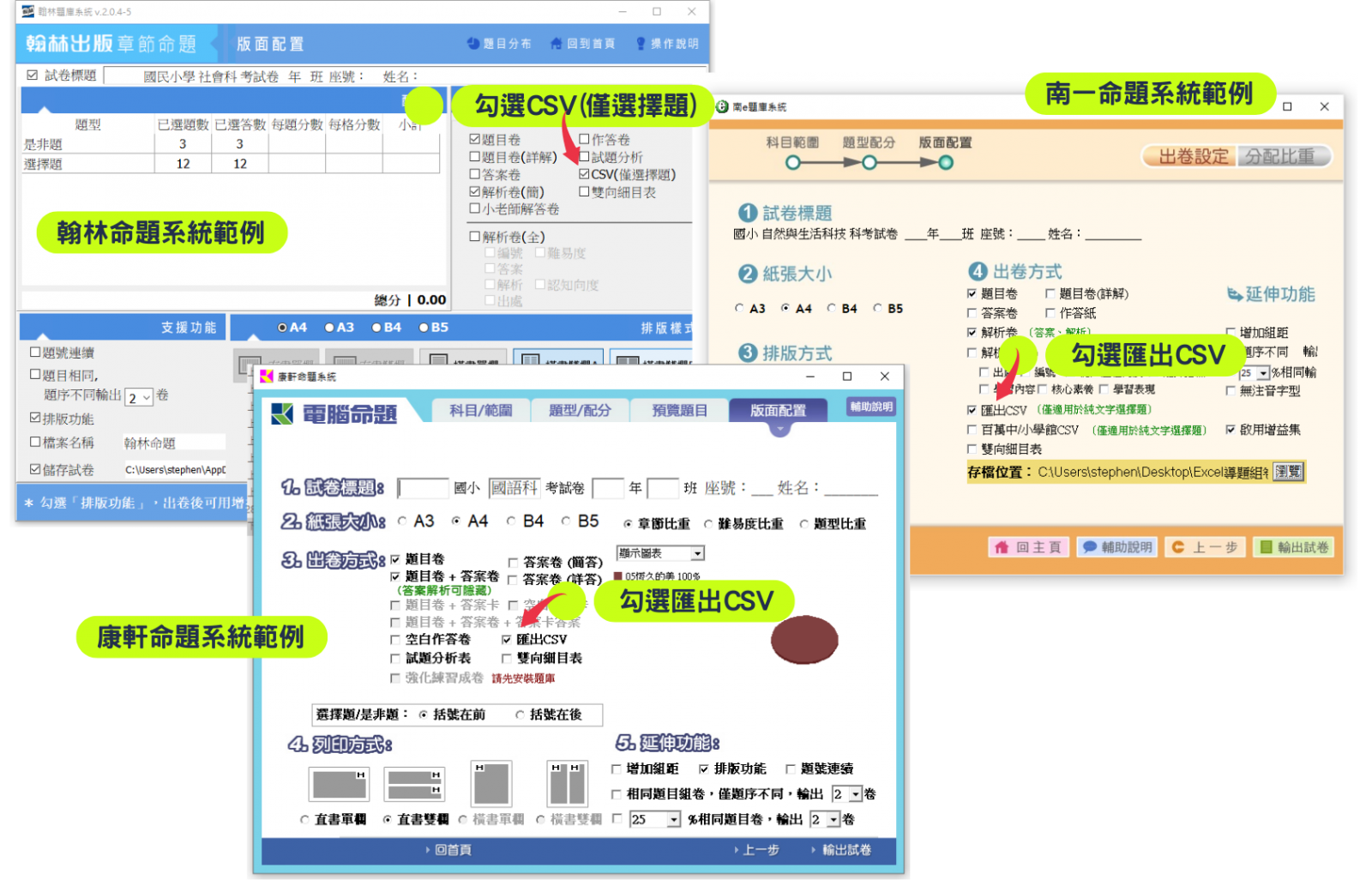Click 輔助說明 help button in 南一 window
1372x880 pixels.
[1117, 547]
